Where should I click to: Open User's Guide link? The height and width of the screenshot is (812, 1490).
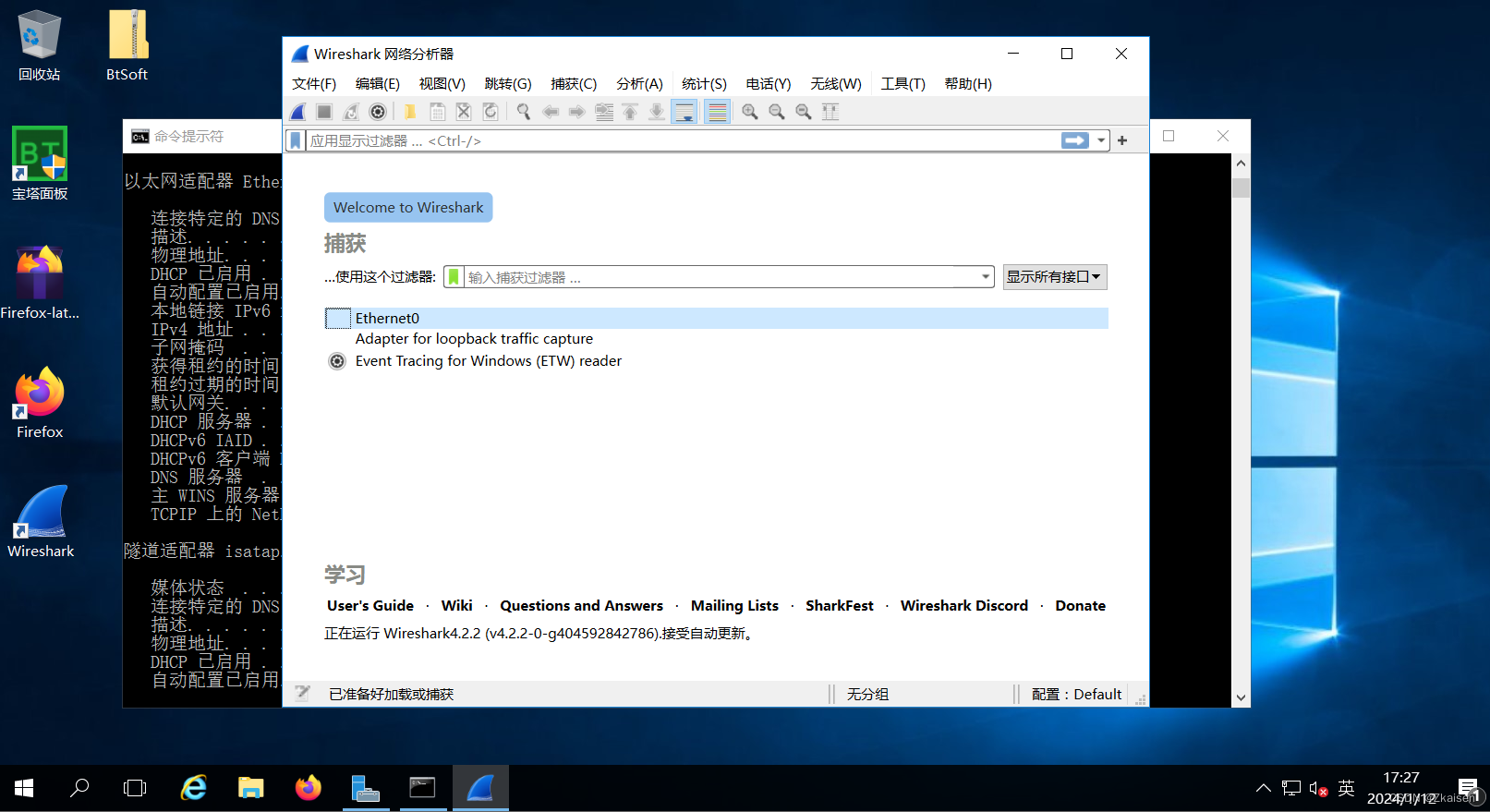pyautogui.click(x=370, y=606)
